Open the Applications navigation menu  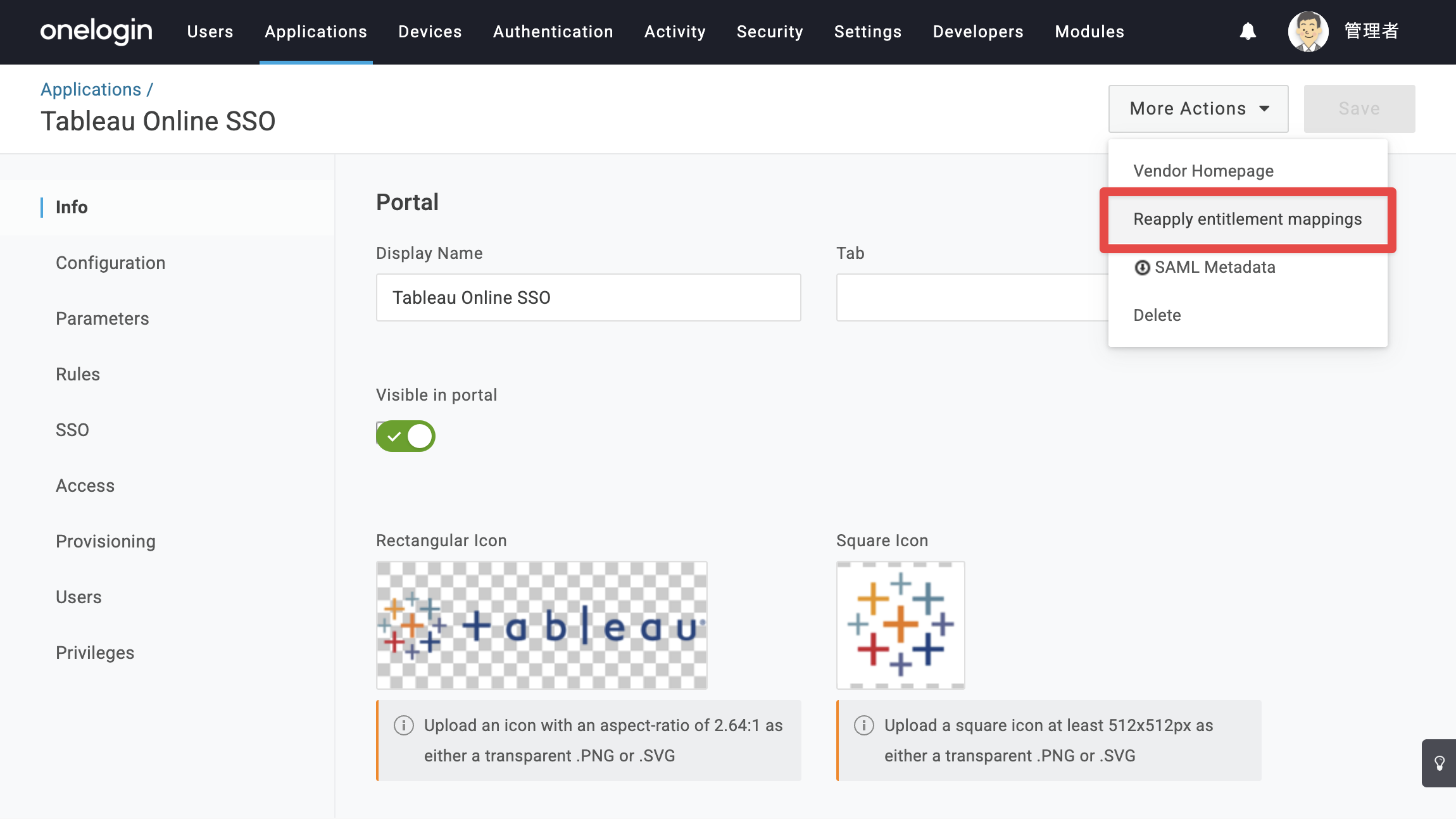click(x=316, y=32)
